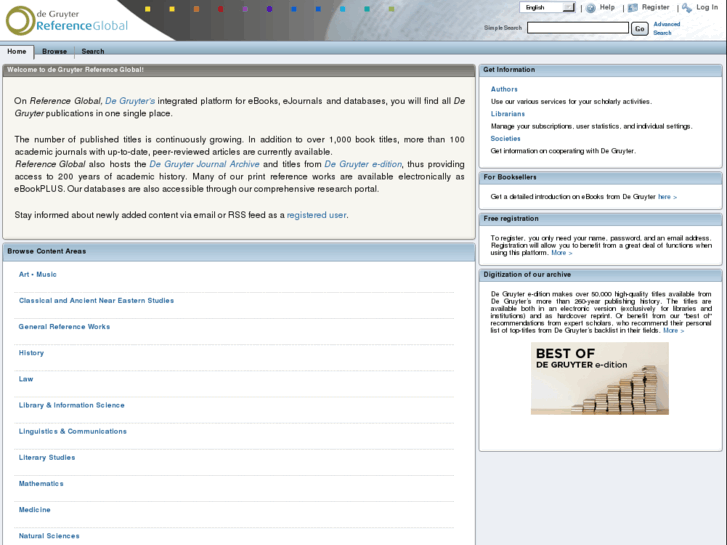This screenshot has height=545, width=727.
Task: Open the Mathematics content area
Action: (x=41, y=483)
